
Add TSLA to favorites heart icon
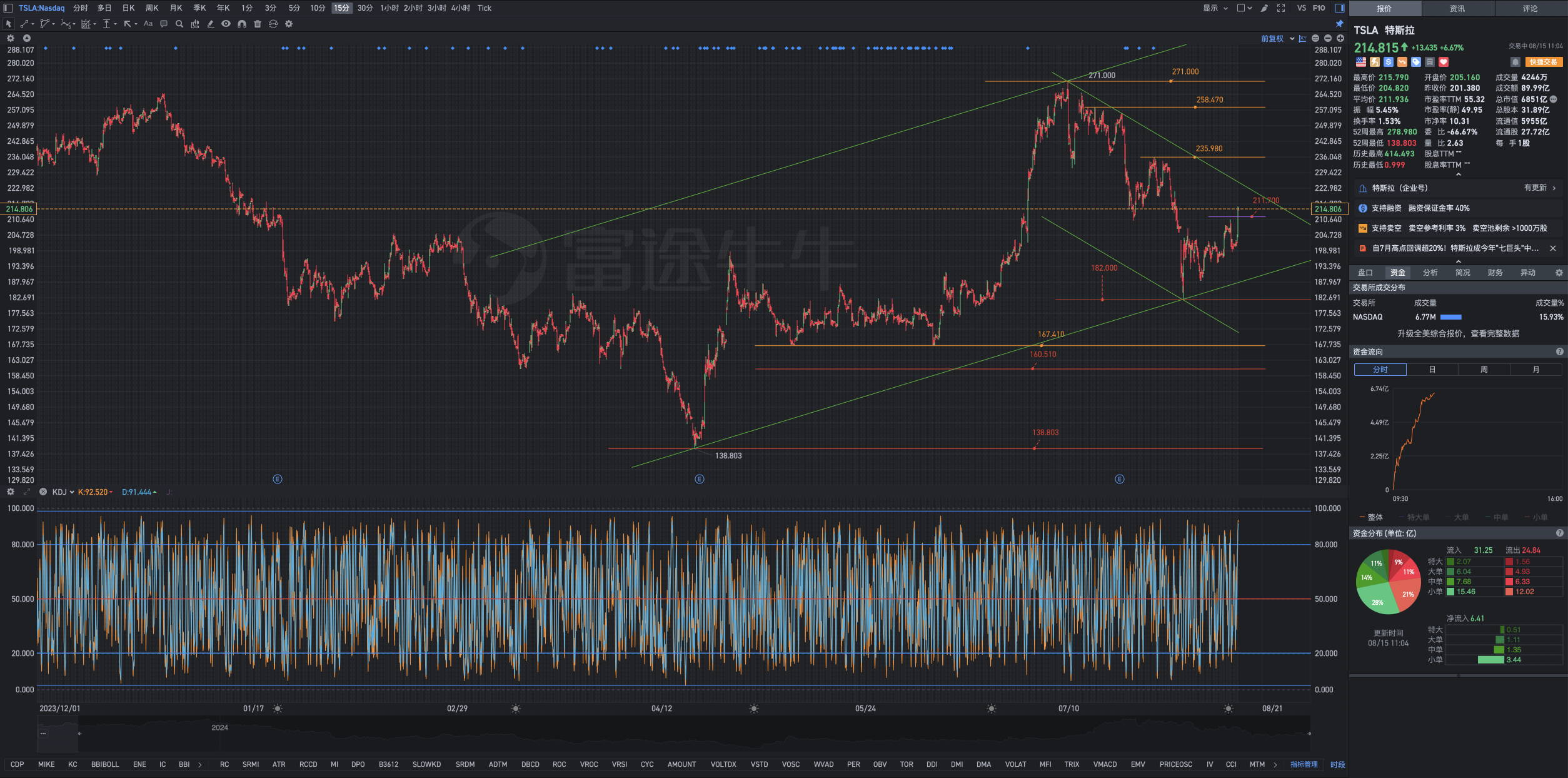click(1444, 62)
